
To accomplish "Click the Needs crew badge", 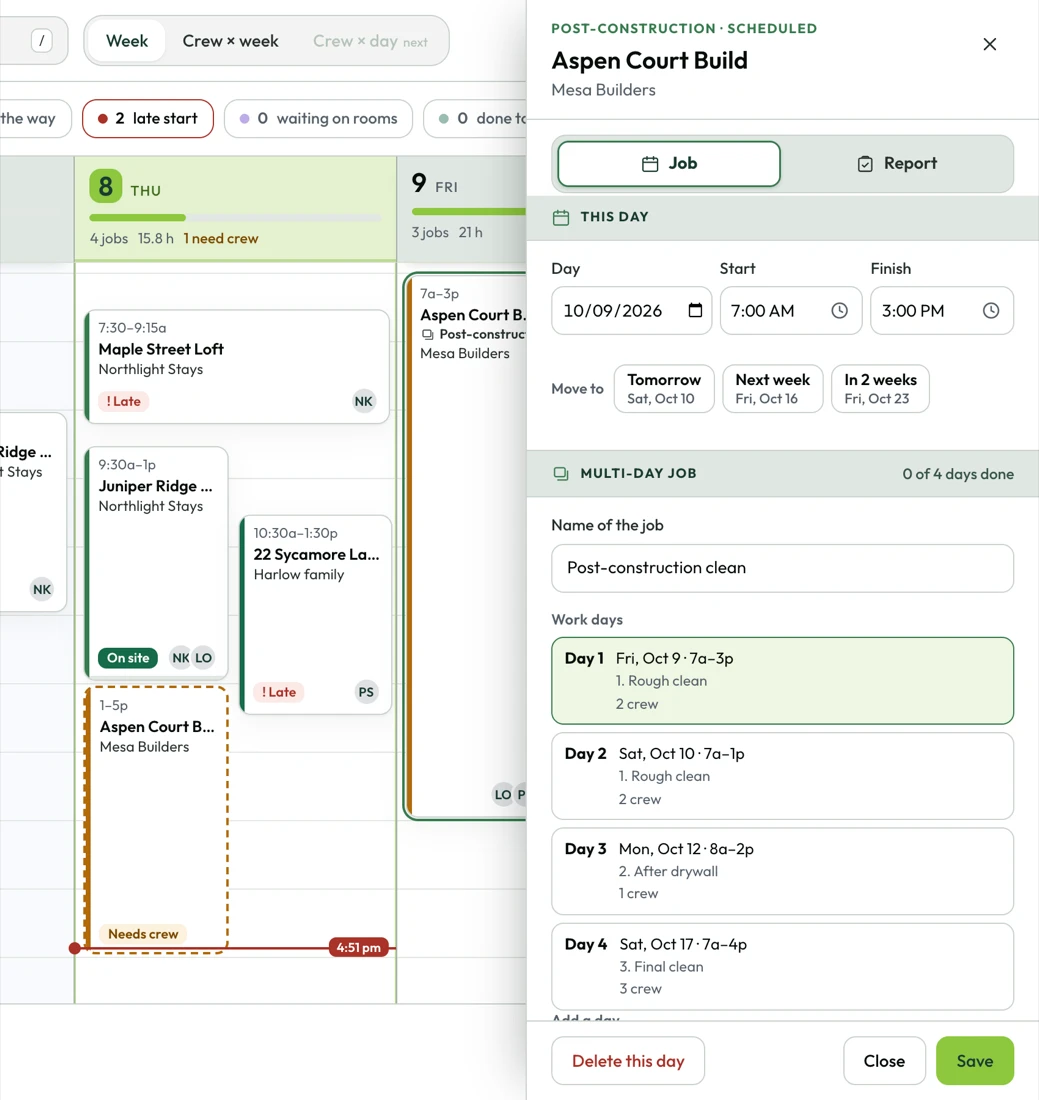I will pyautogui.click(x=143, y=934).
